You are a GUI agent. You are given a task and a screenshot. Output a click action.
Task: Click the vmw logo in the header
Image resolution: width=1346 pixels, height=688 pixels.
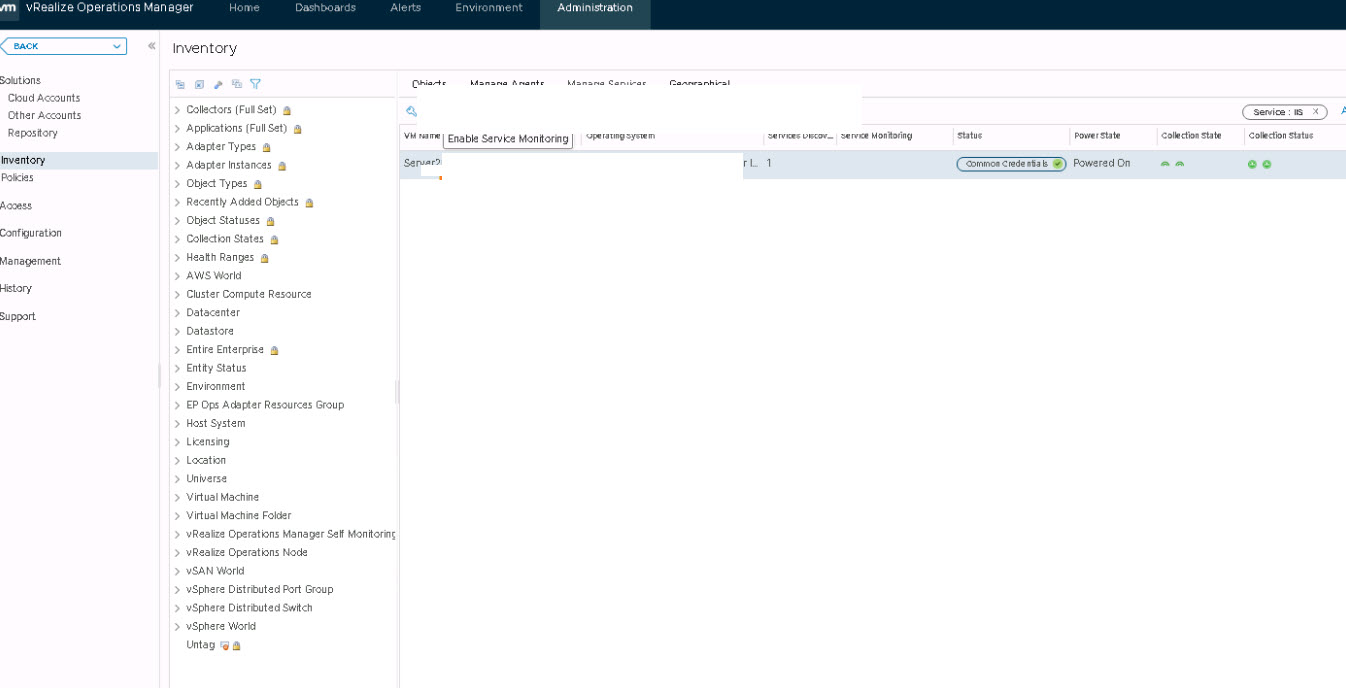coord(8,8)
